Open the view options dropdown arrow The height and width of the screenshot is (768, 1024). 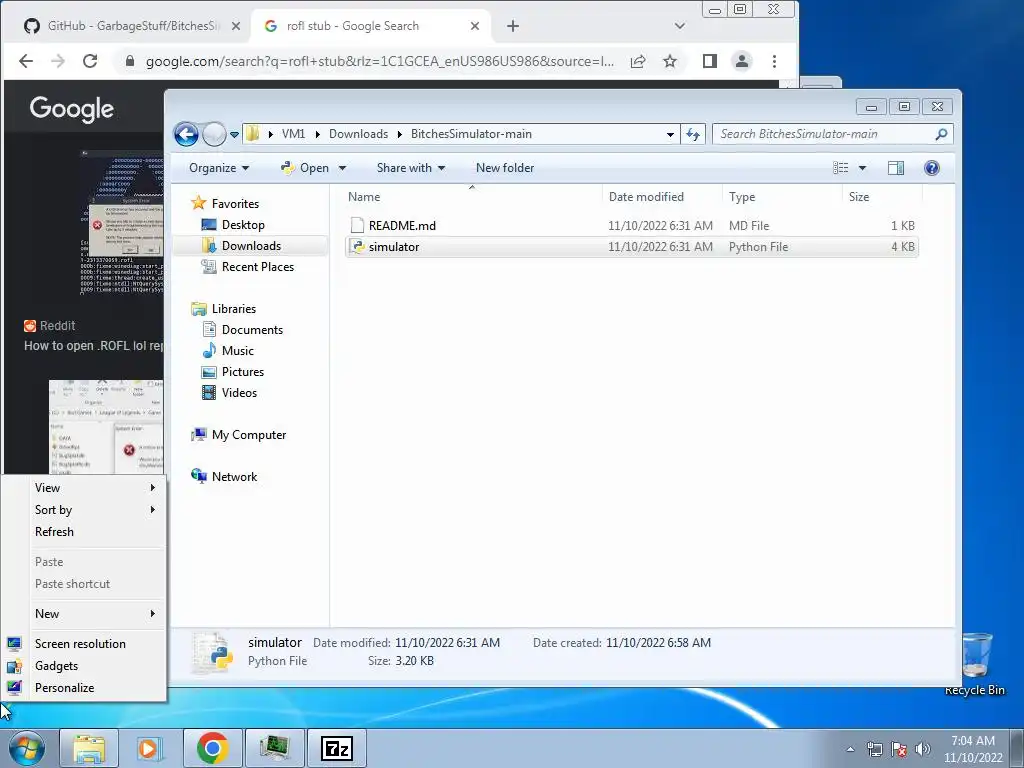[x=862, y=168]
